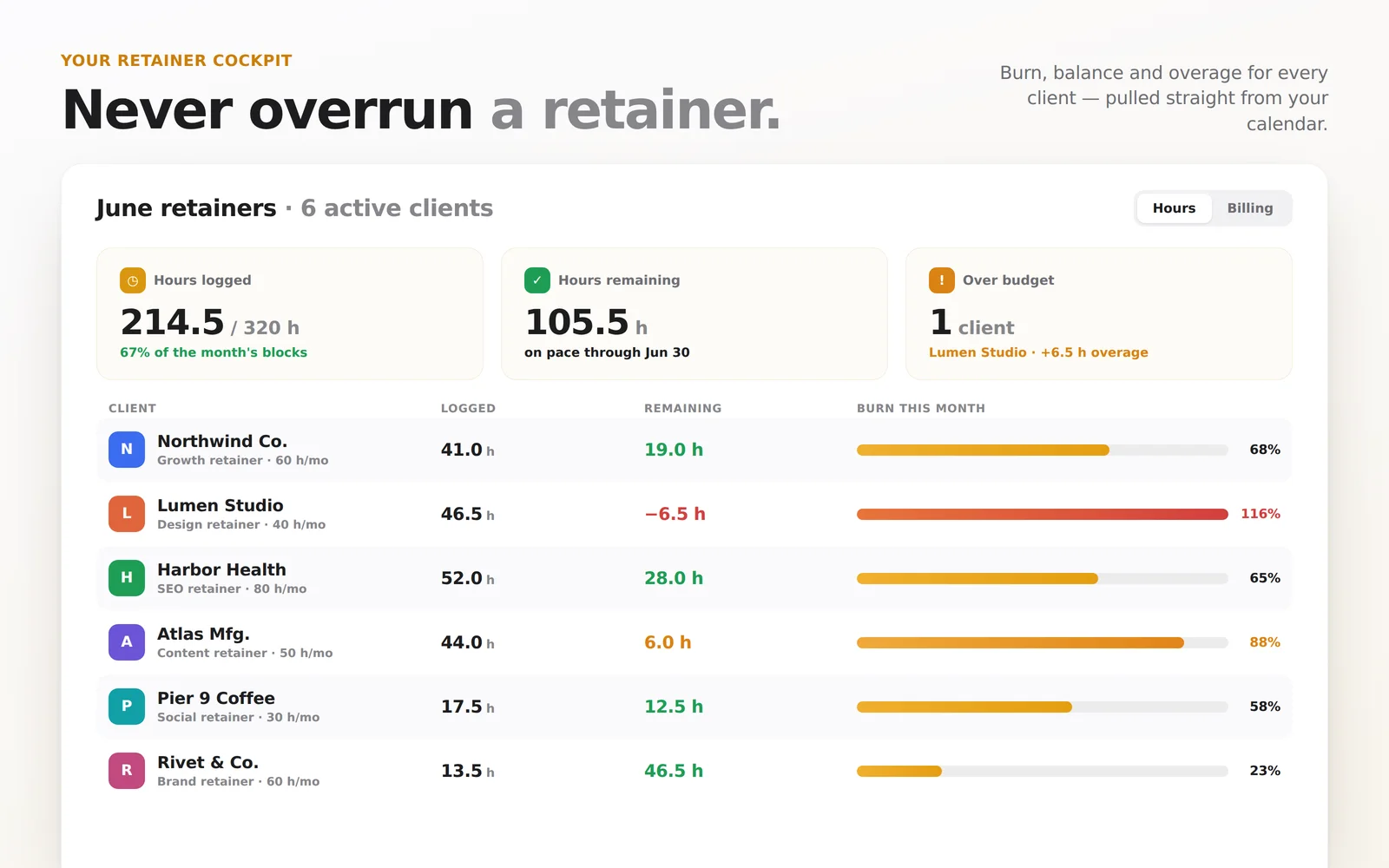The height and width of the screenshot is (868, 1389).
Task: Switch to the Hours view
Action: (x=1174, y=208)
